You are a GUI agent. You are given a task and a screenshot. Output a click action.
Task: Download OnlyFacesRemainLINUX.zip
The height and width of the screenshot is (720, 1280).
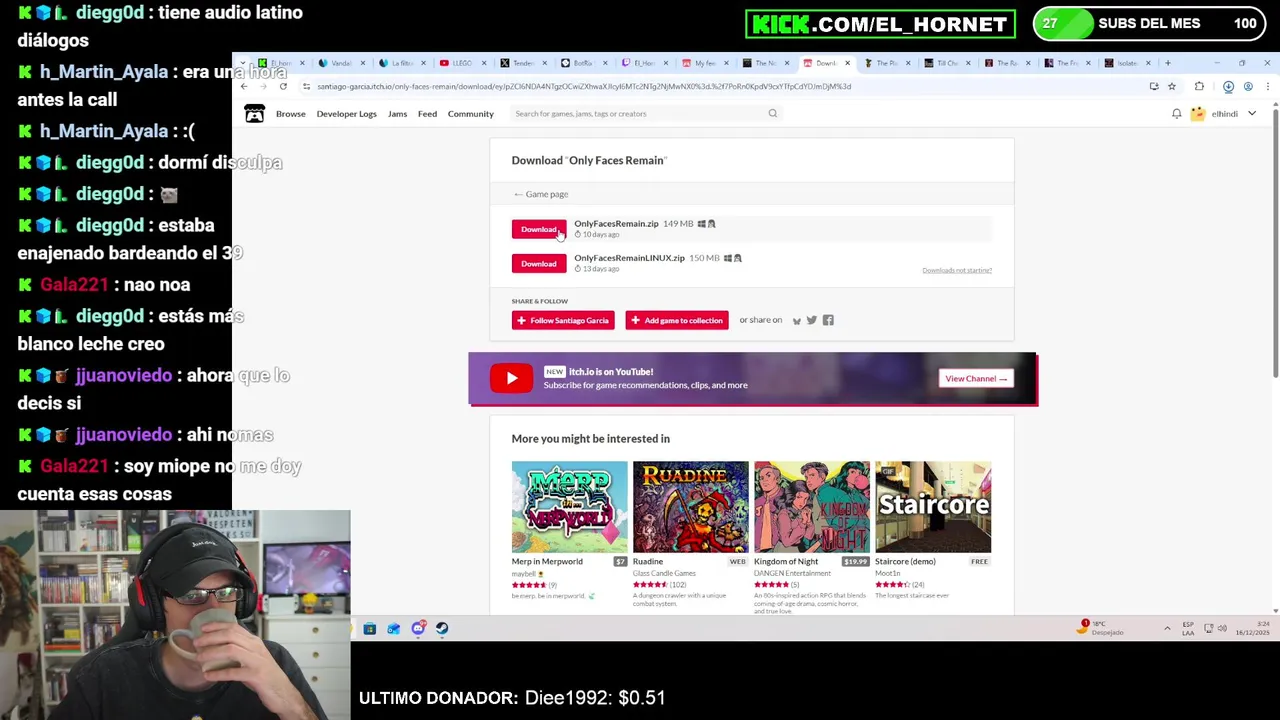539,264
